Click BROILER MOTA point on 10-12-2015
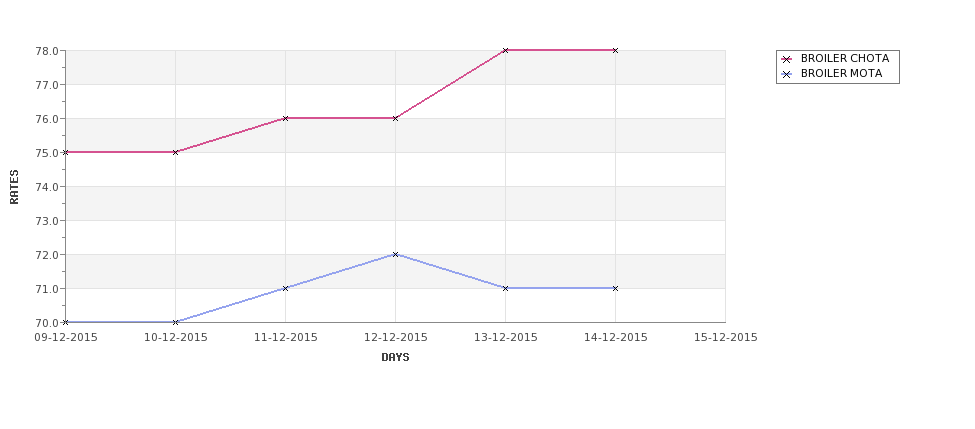Screen dimensions: 975x429 coord(175,322)
